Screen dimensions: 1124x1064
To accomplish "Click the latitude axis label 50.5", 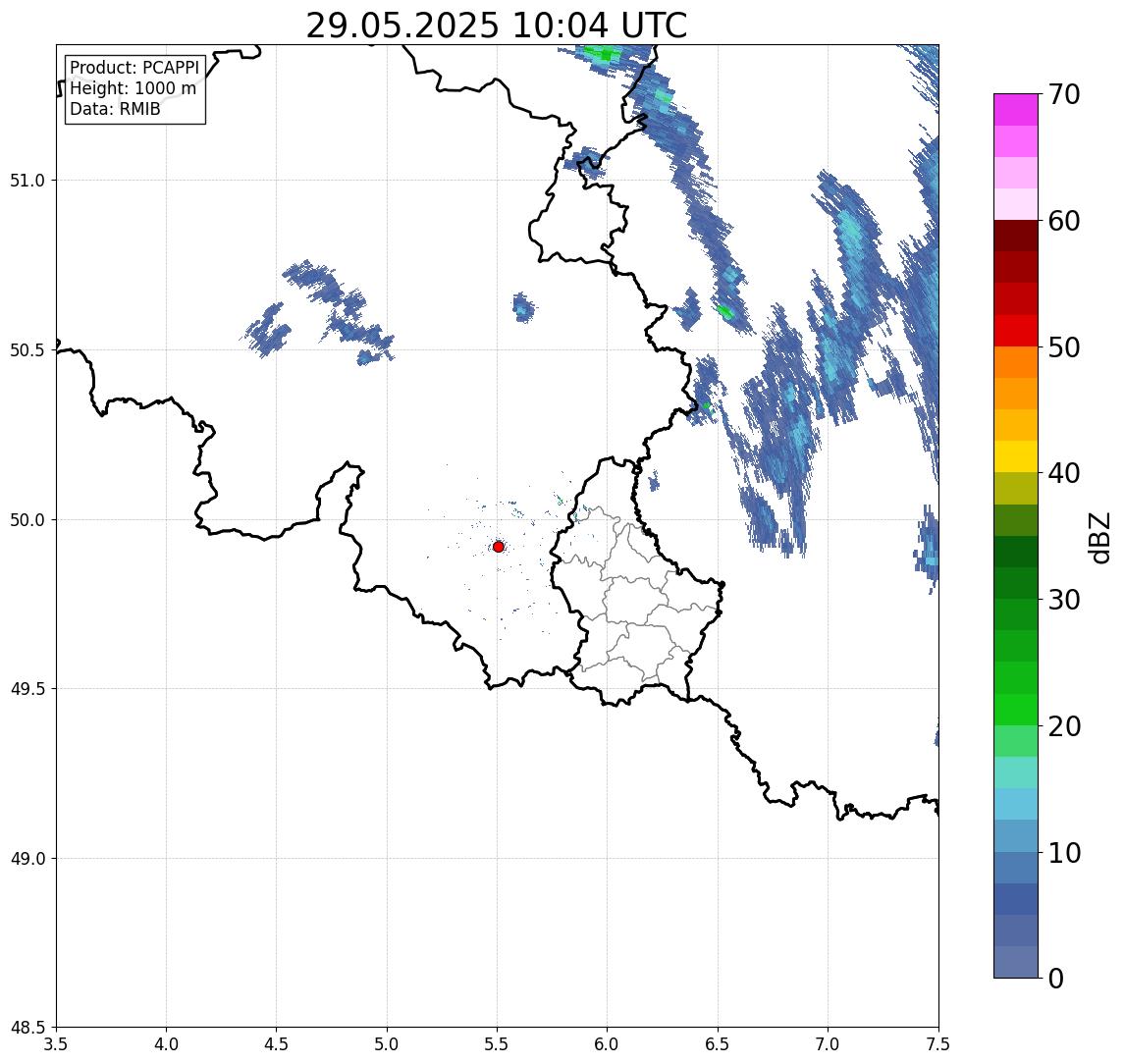I will 27,350.
